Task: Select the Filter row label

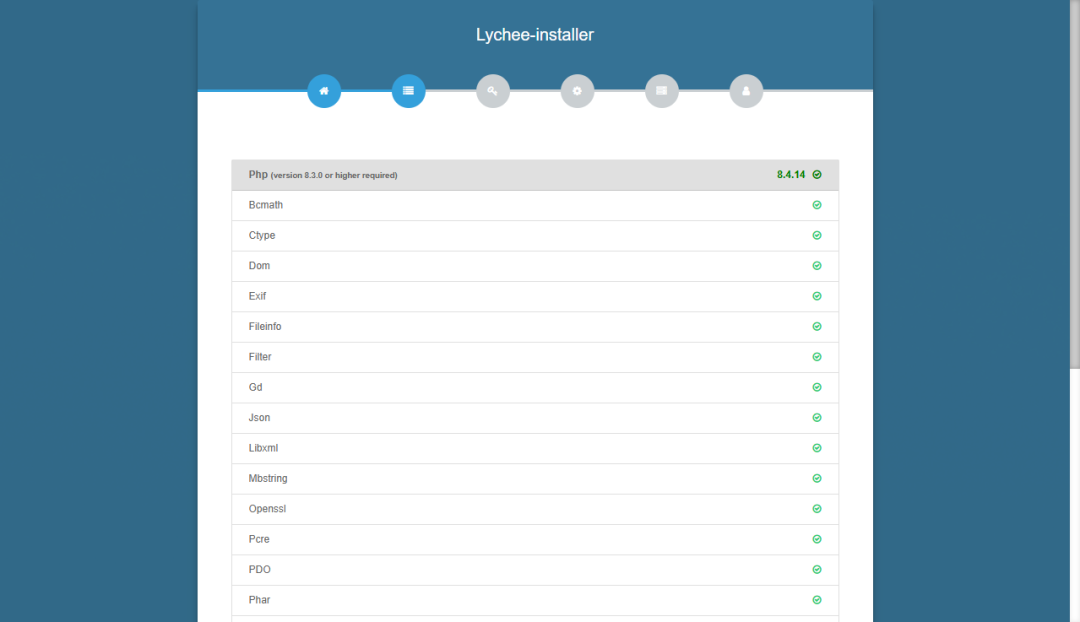Action: point(260,357)
